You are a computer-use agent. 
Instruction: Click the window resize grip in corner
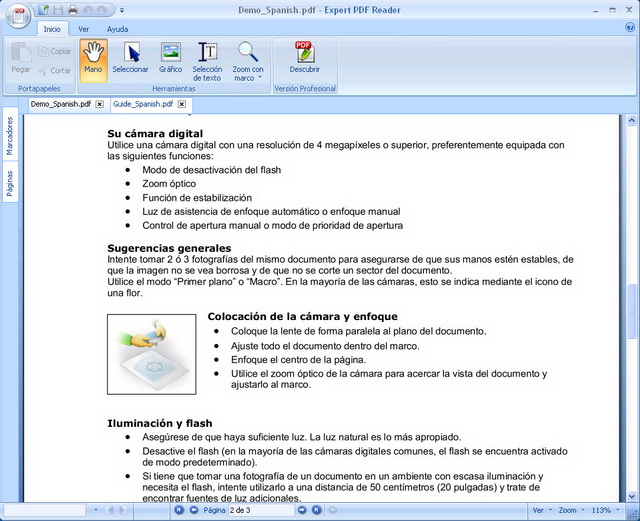coord(633,514)
